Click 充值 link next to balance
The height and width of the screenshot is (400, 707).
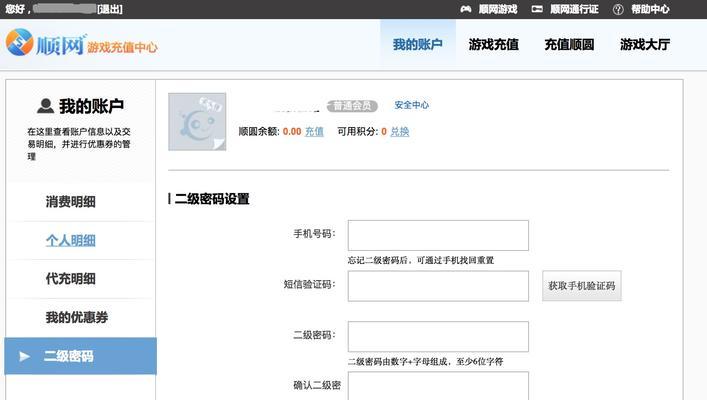pos(314,131)
